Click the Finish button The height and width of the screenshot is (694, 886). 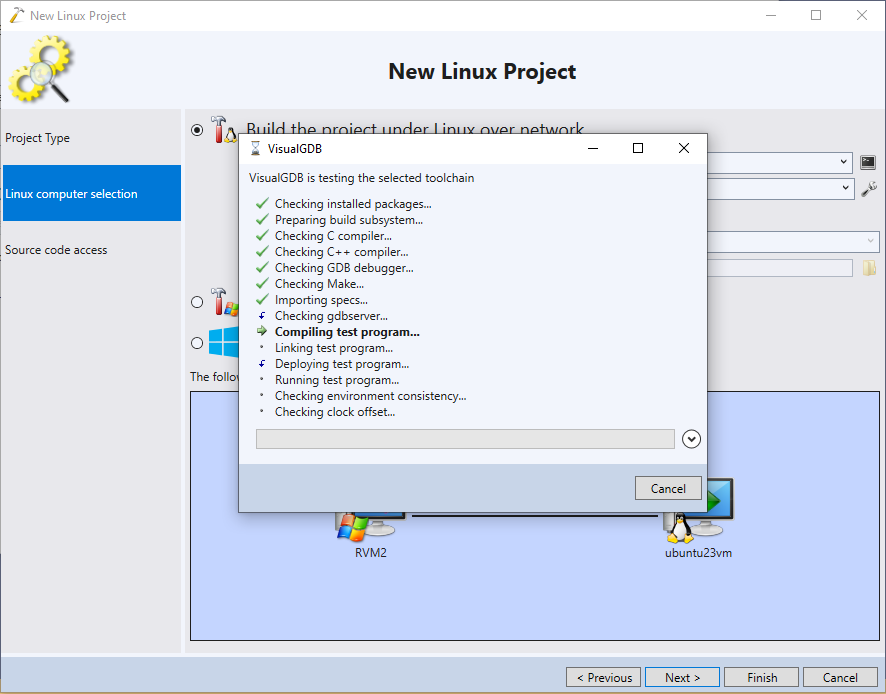[762, 677]
